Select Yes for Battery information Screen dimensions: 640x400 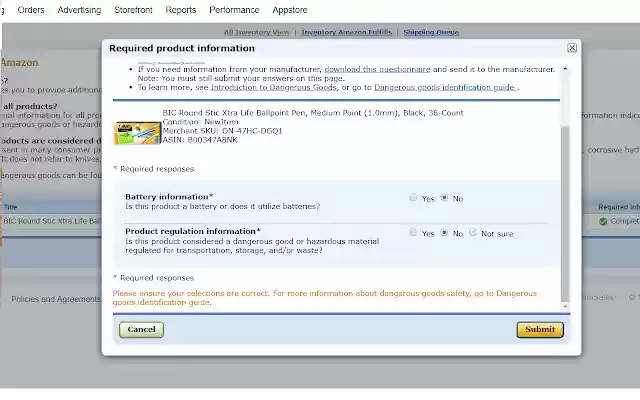pos(413,198)
